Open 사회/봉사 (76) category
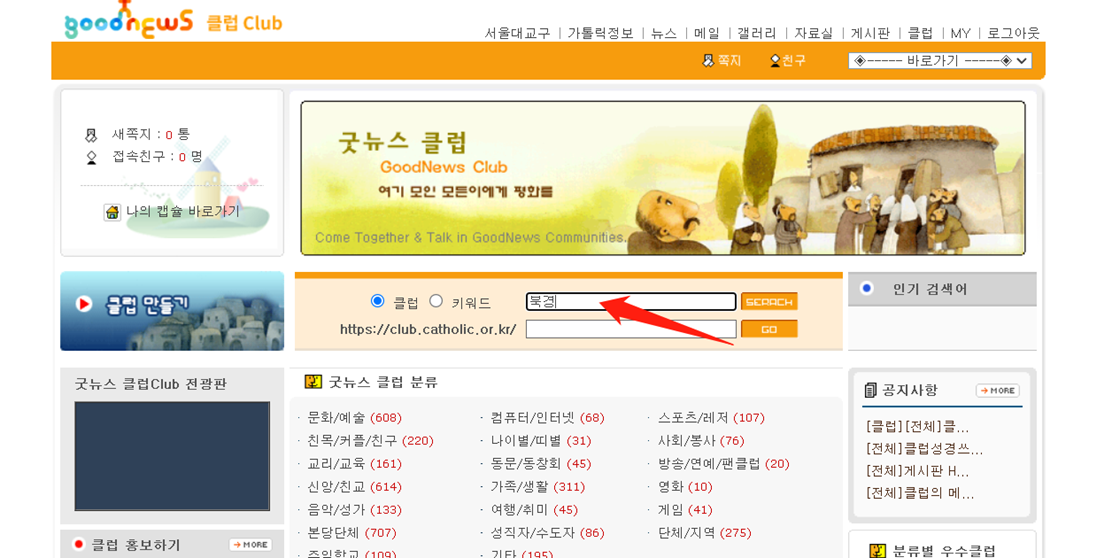The image size is (1112, 558). tap(701, 440)
